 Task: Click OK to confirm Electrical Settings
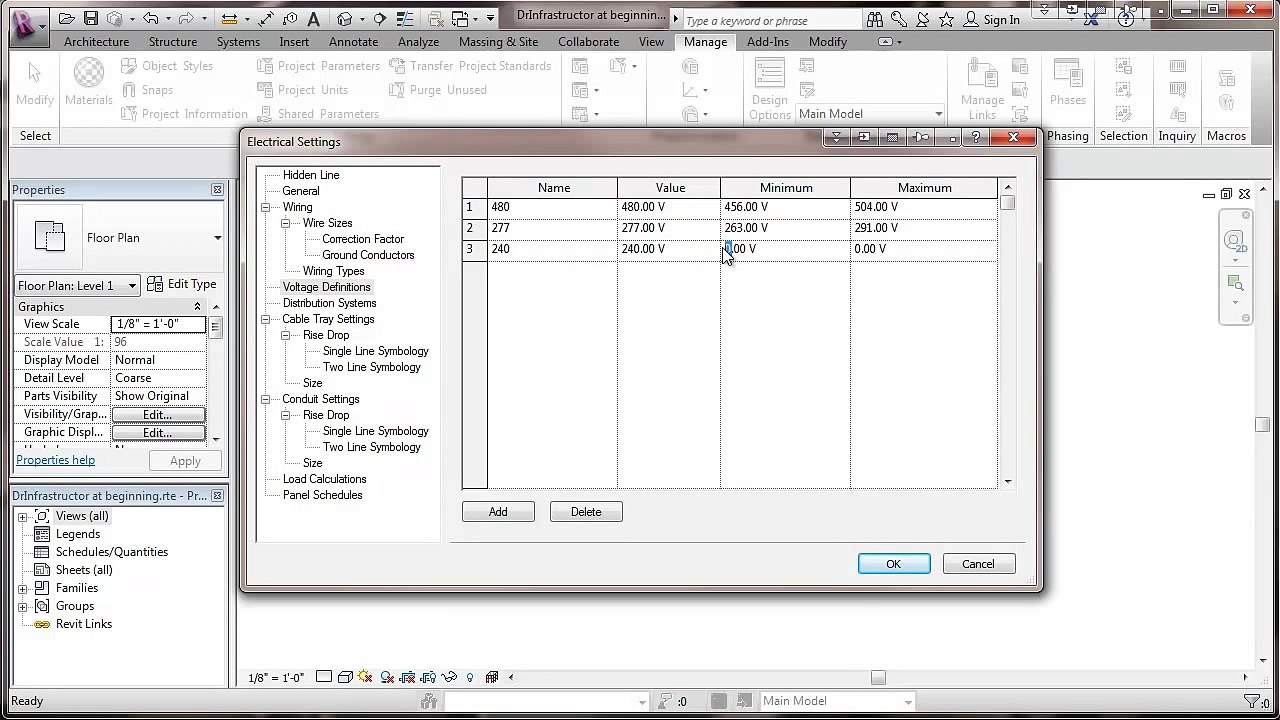(894, 564)
